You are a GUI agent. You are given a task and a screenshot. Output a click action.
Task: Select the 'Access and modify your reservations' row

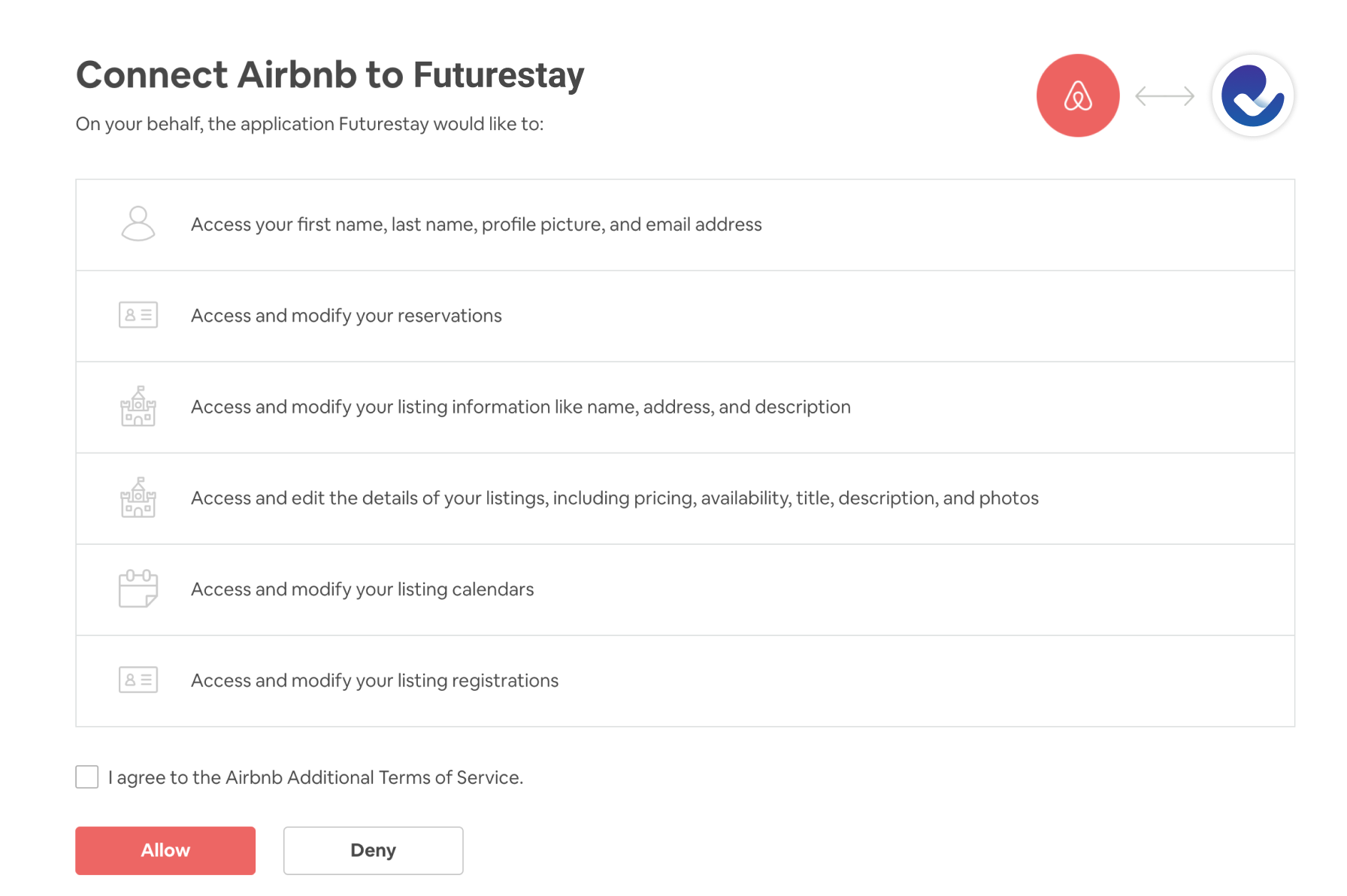[x=685, y=316]
